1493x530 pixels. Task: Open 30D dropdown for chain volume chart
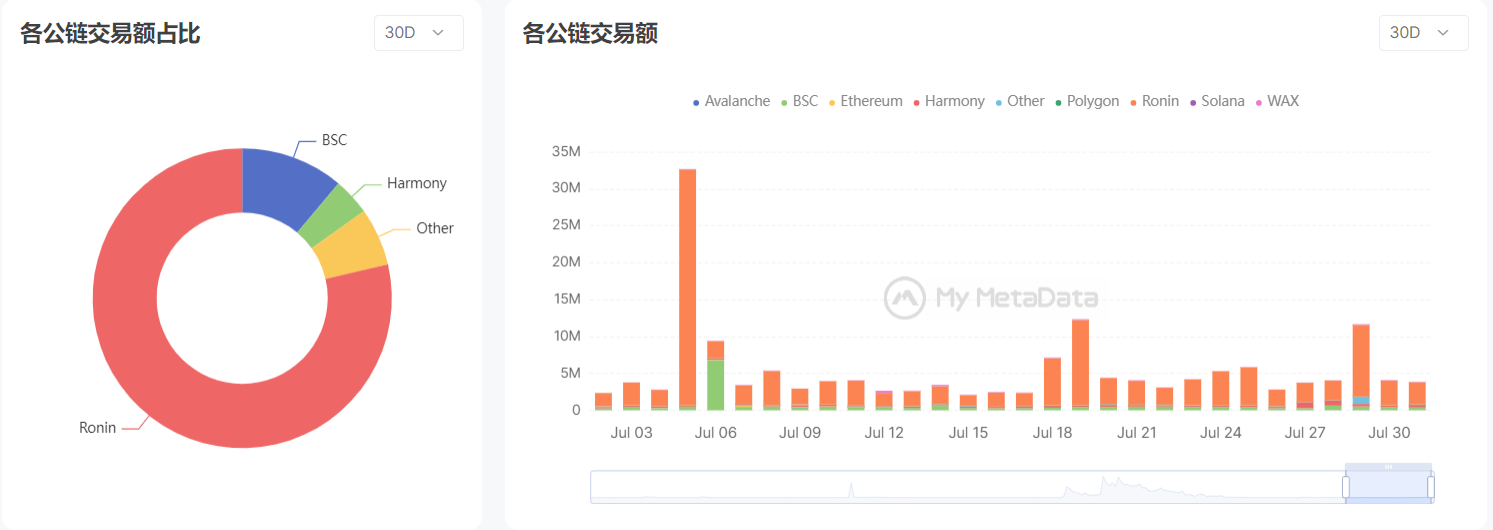[x=1424, y=33]
